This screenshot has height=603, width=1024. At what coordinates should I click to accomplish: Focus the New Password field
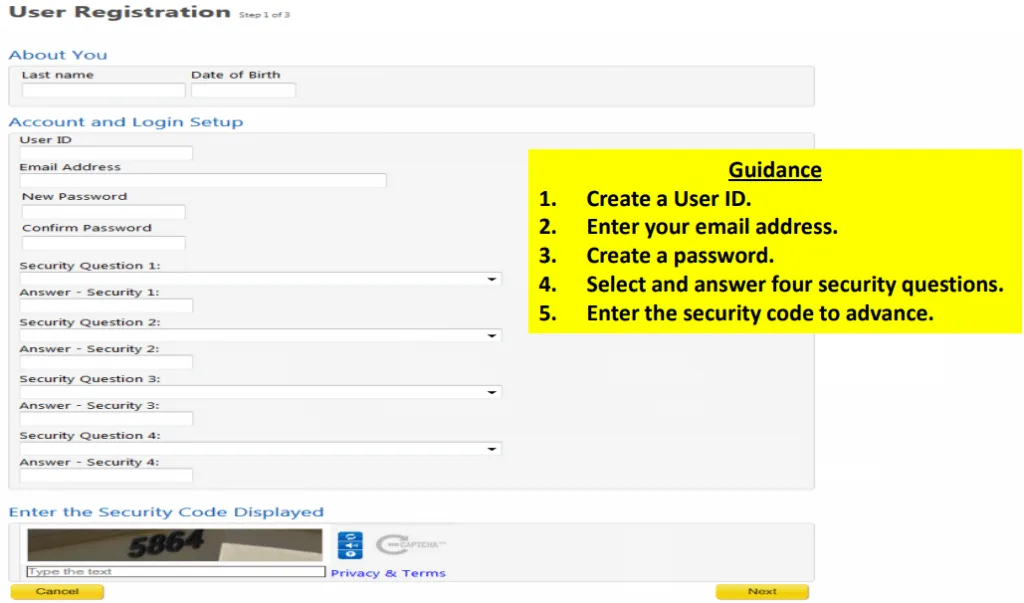coord(103,212)
